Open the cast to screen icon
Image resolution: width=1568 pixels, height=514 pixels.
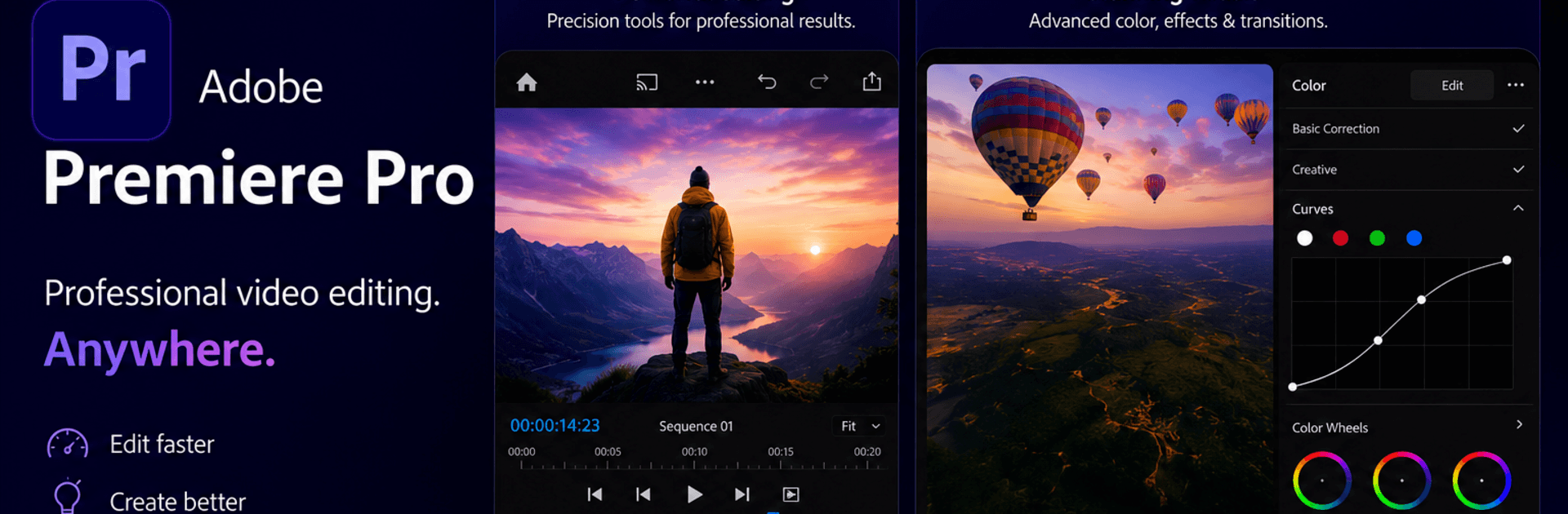pyautogui.click(x=647, y=82)
